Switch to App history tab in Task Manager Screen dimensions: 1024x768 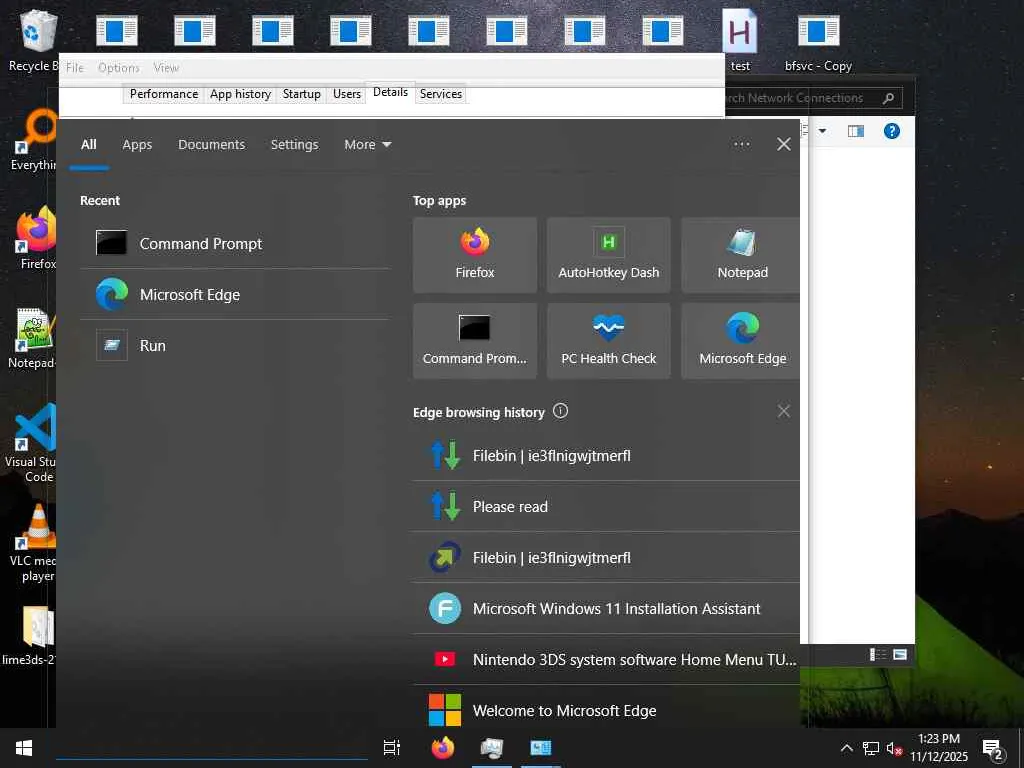(x=240, y=94)
